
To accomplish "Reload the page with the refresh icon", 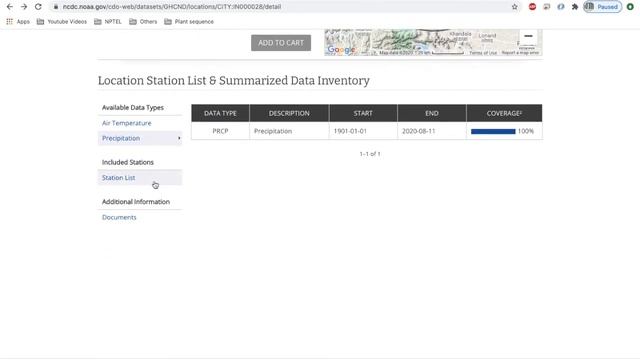I will click(38, 7).
